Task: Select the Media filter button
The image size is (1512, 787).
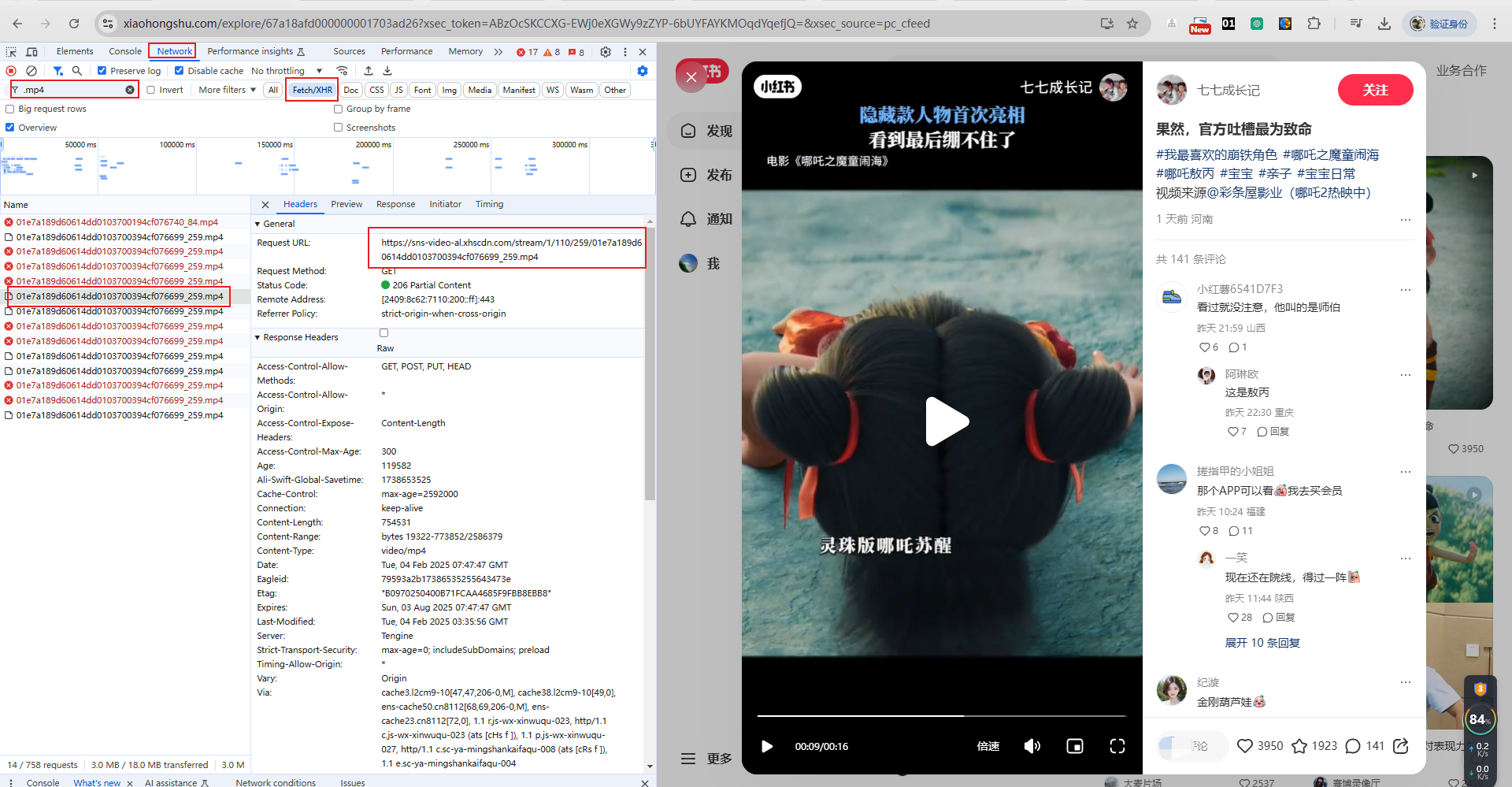Action: pos(480,90)
